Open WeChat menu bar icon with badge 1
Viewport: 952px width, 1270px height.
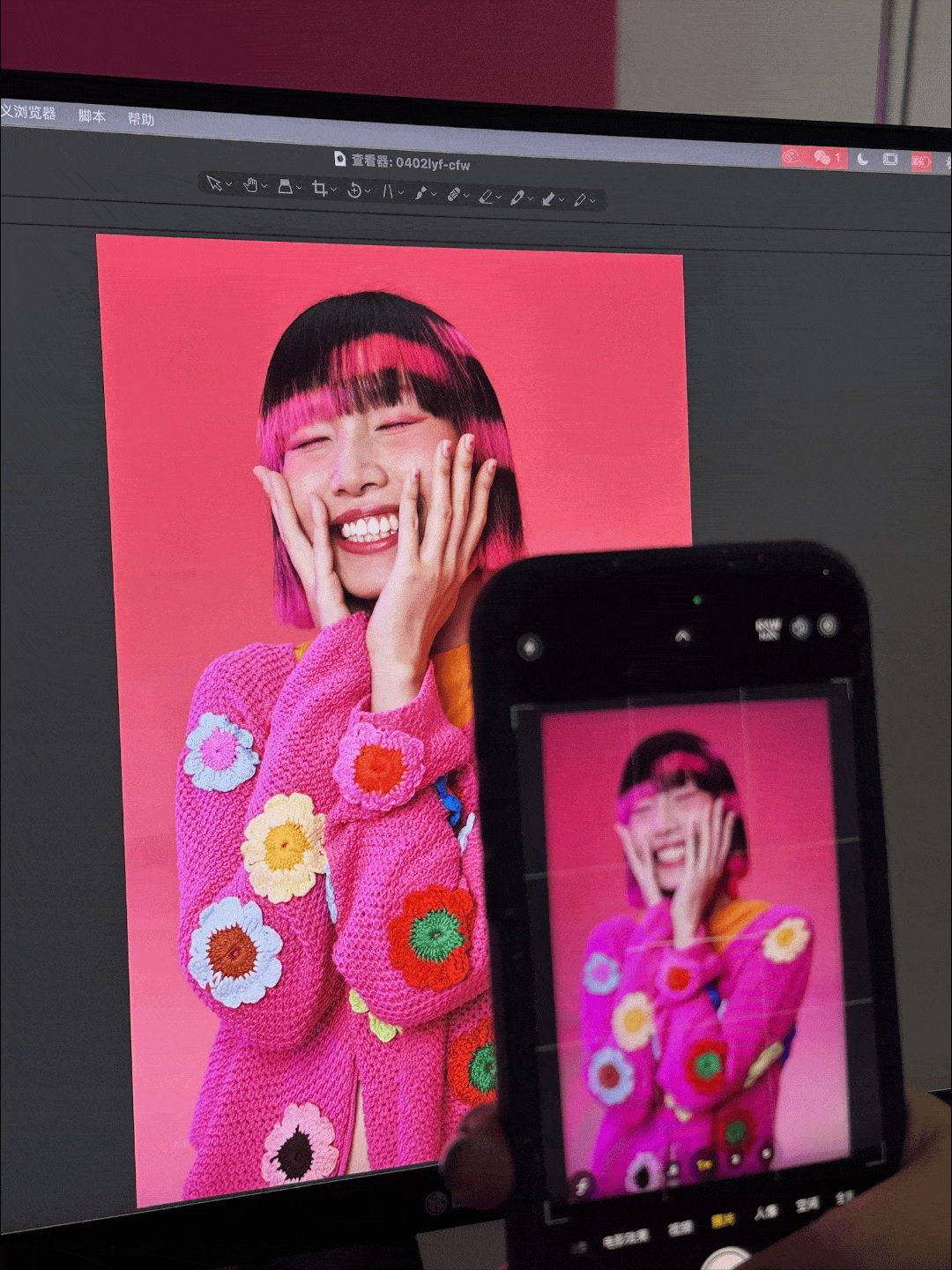[x=827, y=158]
